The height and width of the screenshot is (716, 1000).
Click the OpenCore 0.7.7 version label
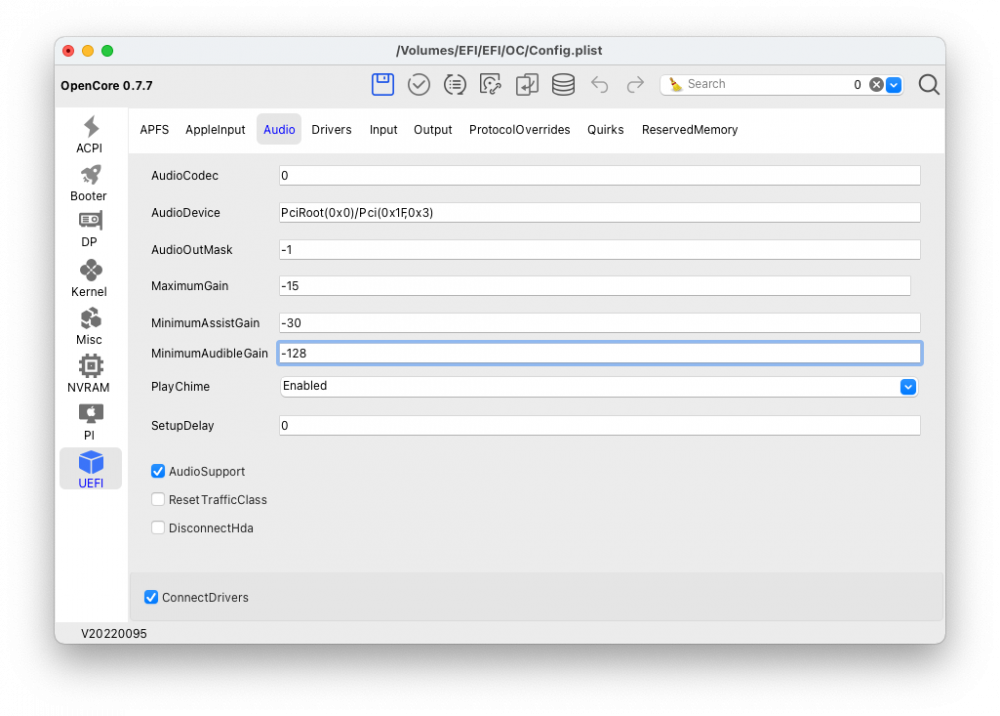107,85
